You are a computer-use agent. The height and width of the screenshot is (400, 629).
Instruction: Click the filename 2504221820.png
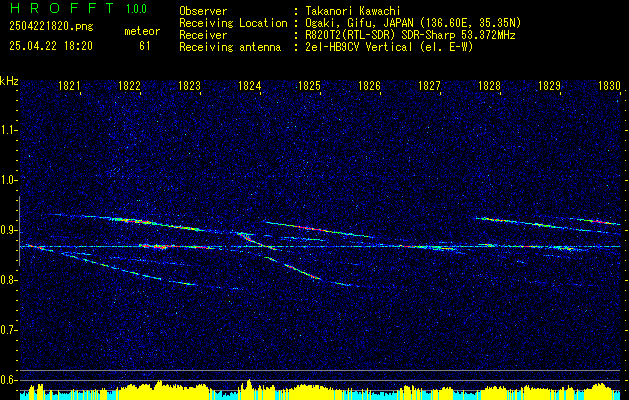pyautogui.click(x=51, y=27)
